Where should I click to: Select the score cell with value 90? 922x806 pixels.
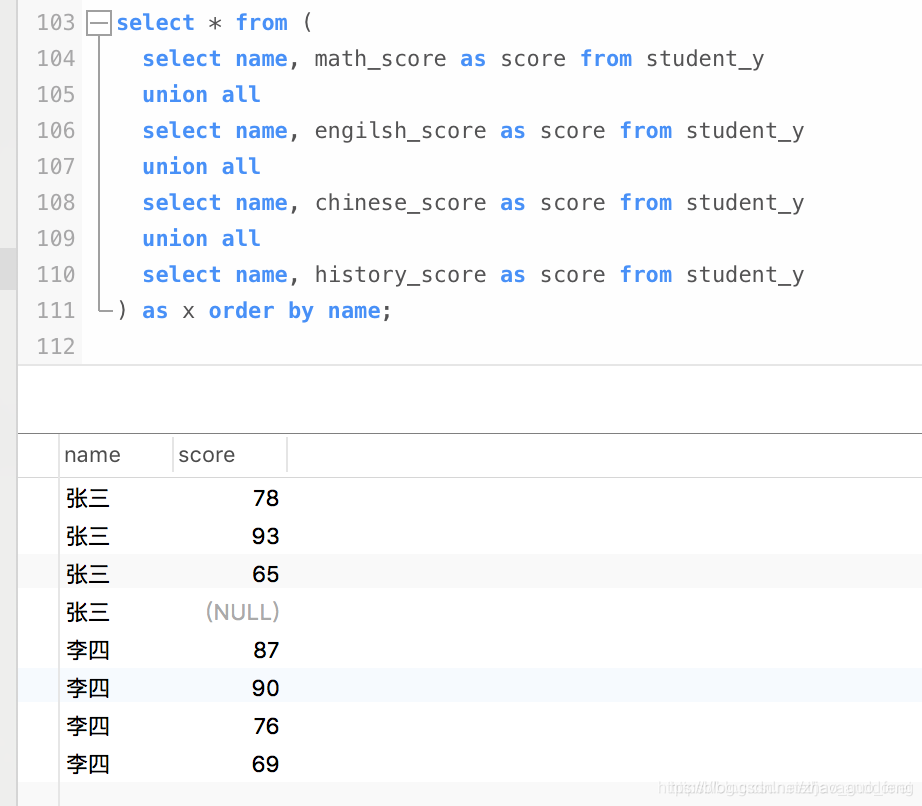(x=230, y=688)
